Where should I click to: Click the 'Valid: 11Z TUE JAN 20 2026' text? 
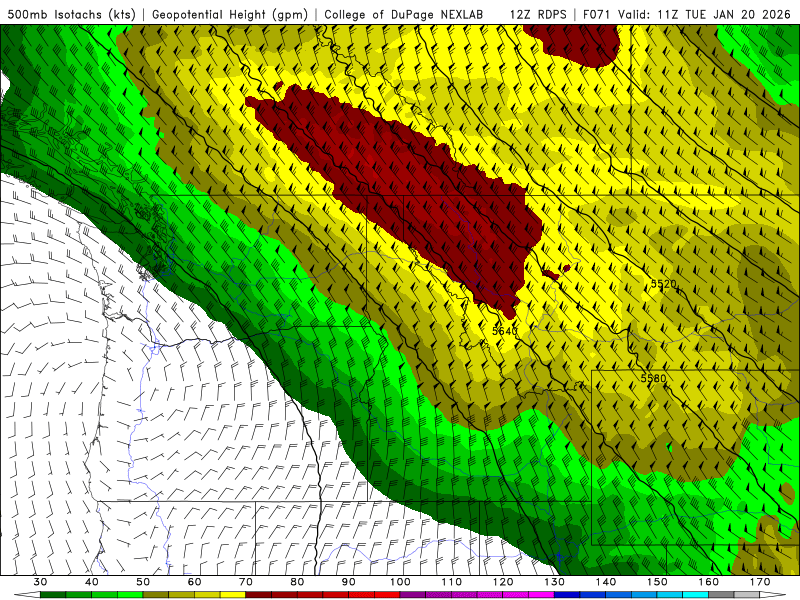704,14
